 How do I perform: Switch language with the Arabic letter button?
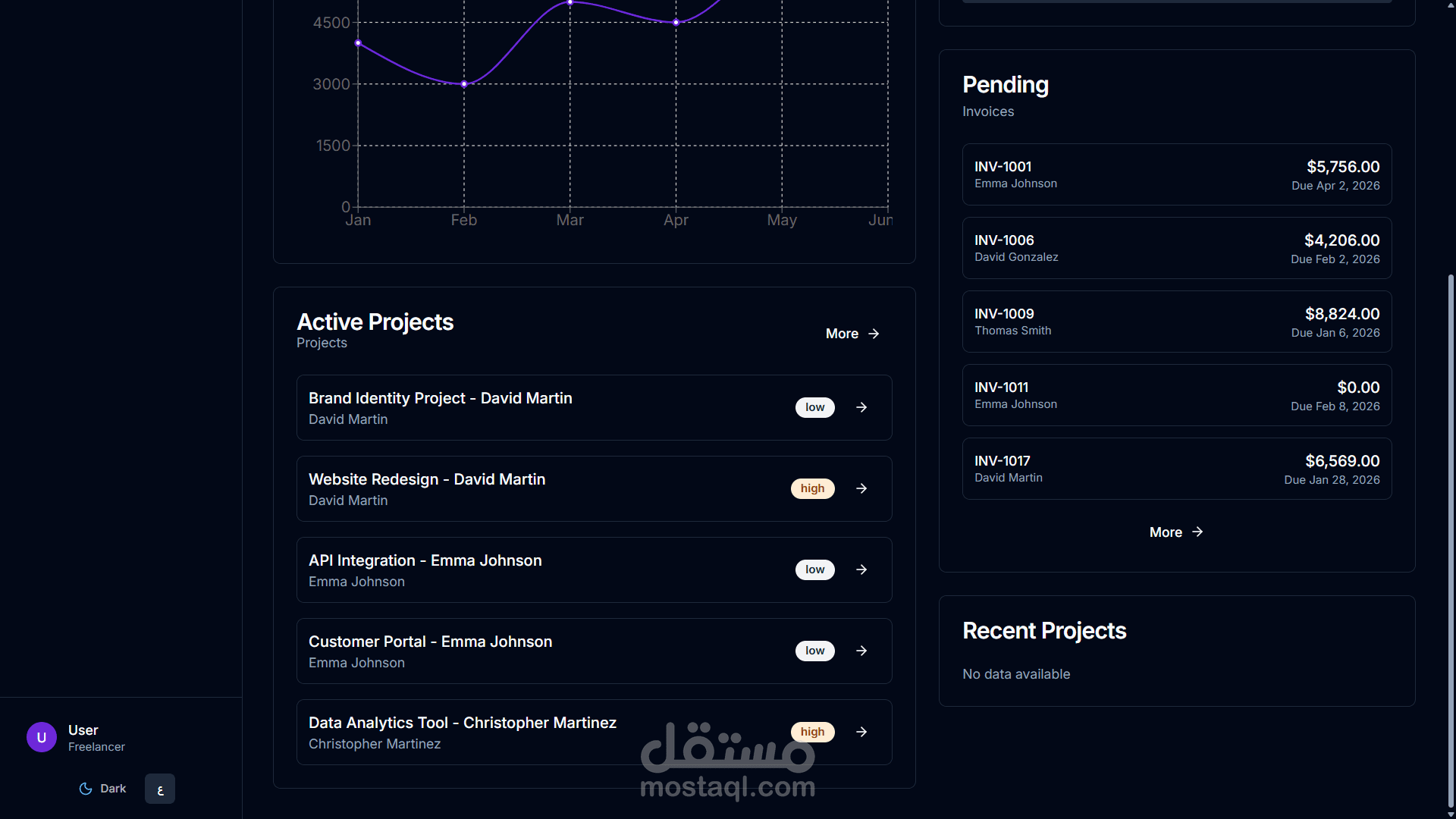point(160,789)
